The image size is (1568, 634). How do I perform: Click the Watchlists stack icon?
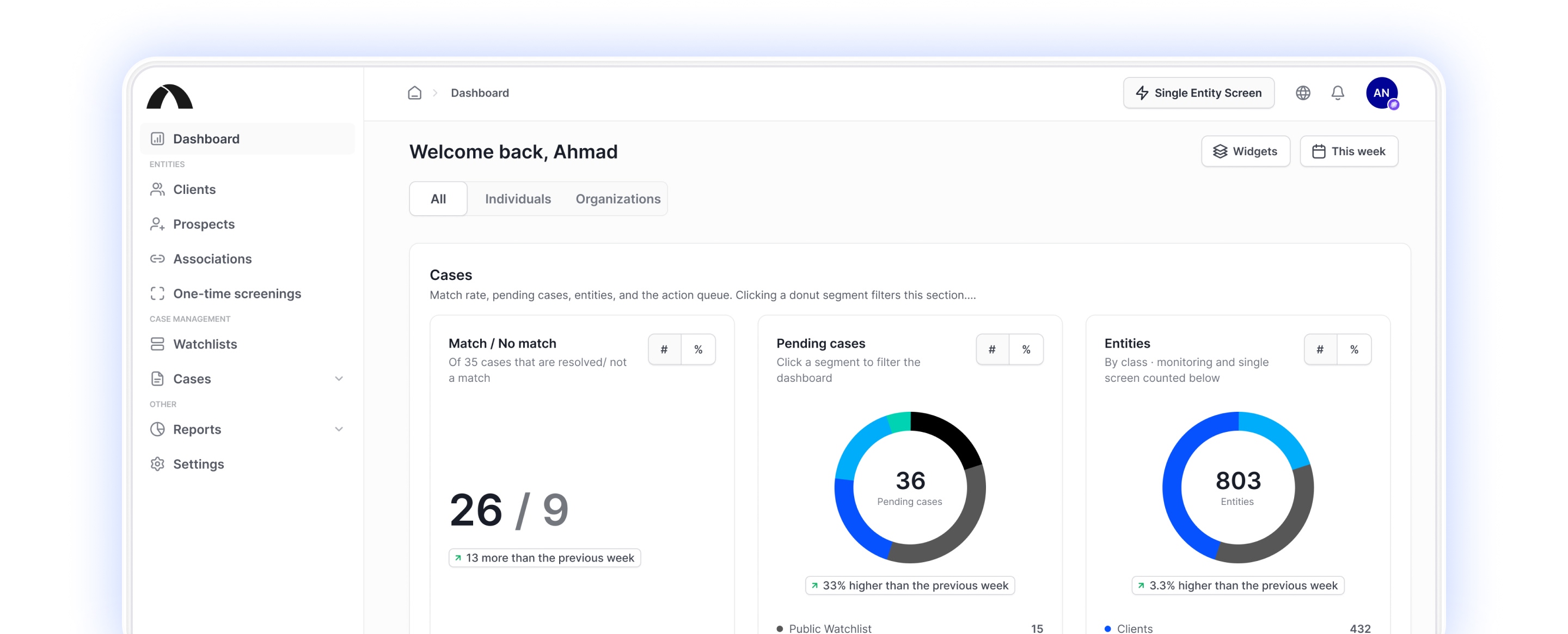[x=157, y=344]
